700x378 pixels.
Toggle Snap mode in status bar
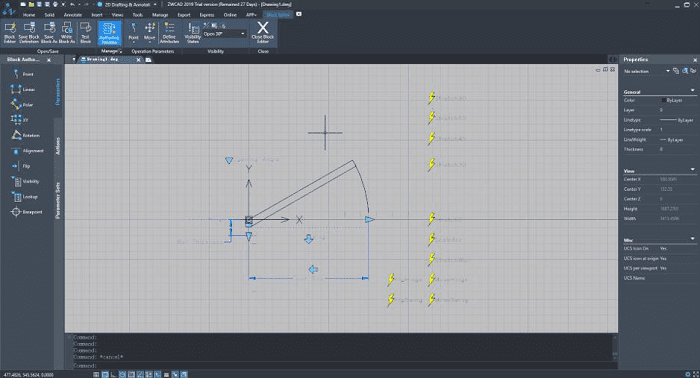click(96, 374)
